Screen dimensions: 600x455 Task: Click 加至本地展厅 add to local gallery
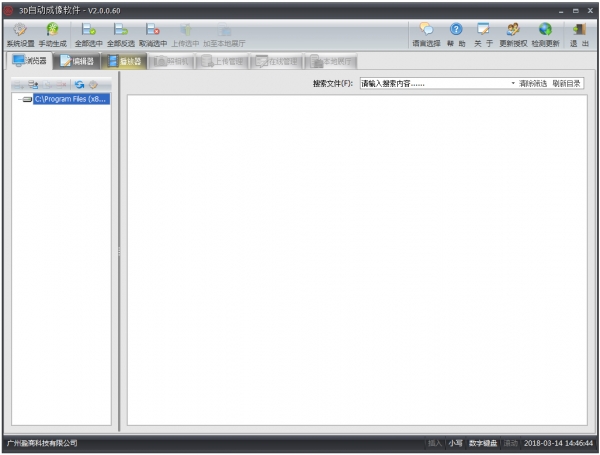coord(224,35)
